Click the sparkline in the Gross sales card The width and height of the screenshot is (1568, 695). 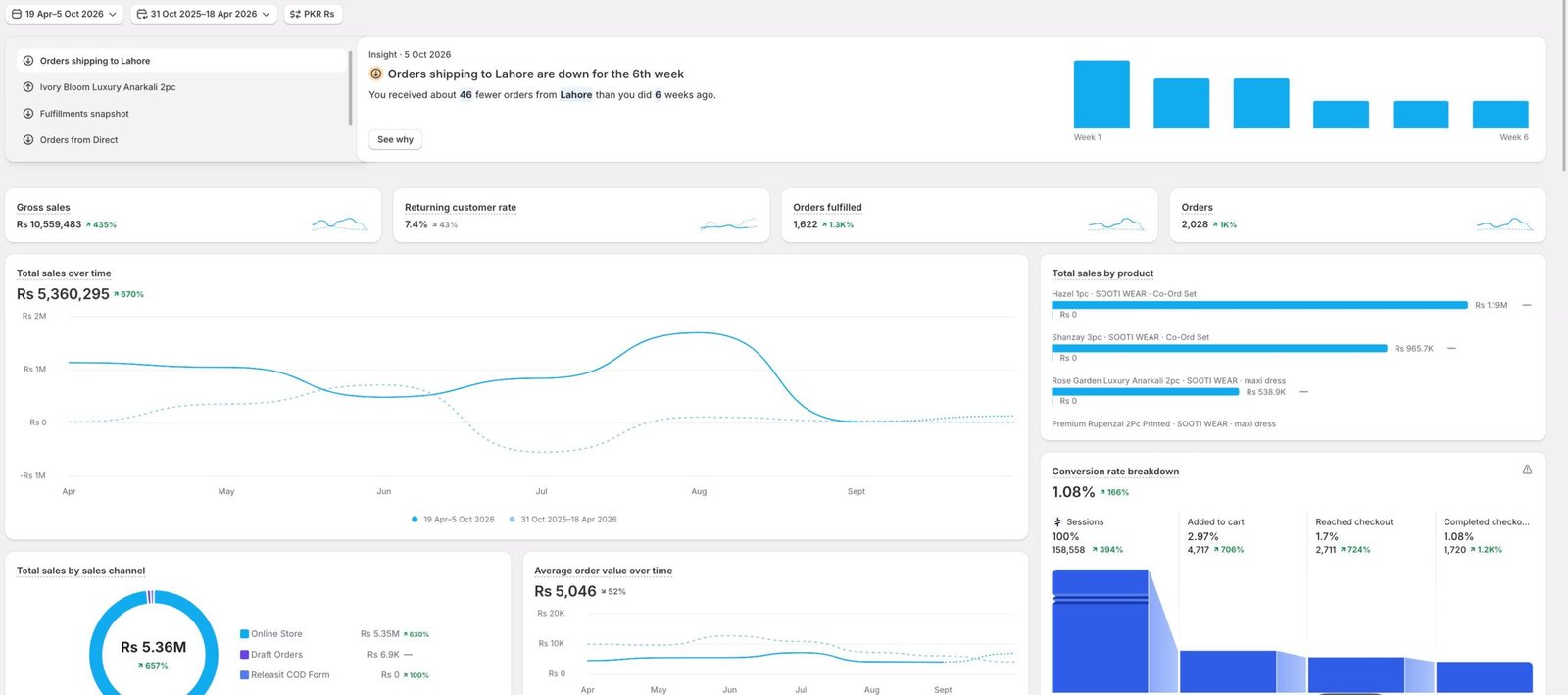coord(339,224)
